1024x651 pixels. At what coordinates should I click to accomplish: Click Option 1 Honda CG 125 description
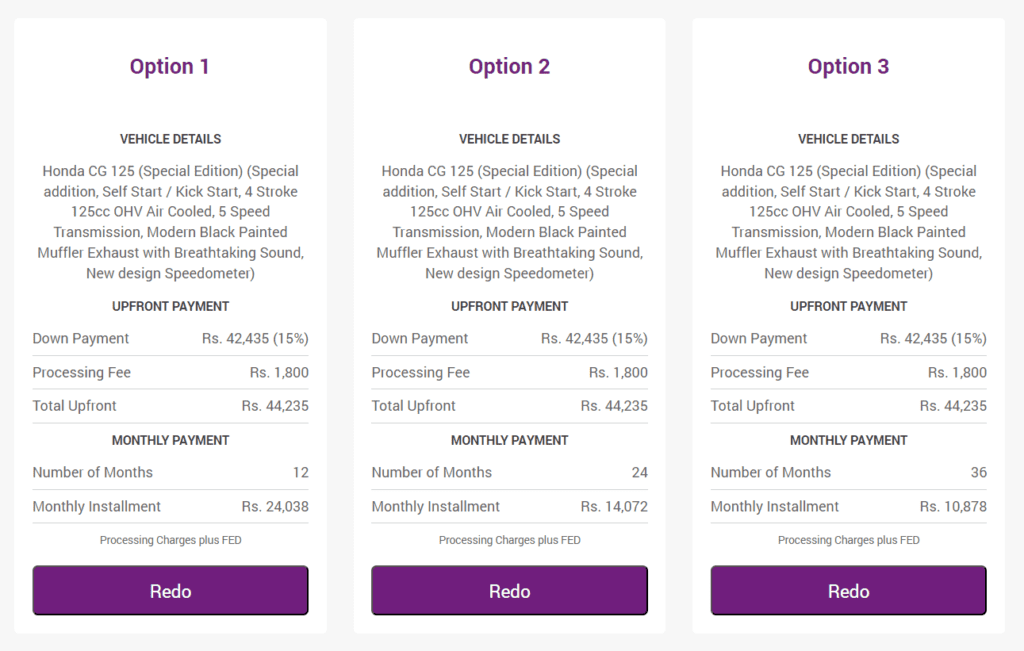click(170, 222)
